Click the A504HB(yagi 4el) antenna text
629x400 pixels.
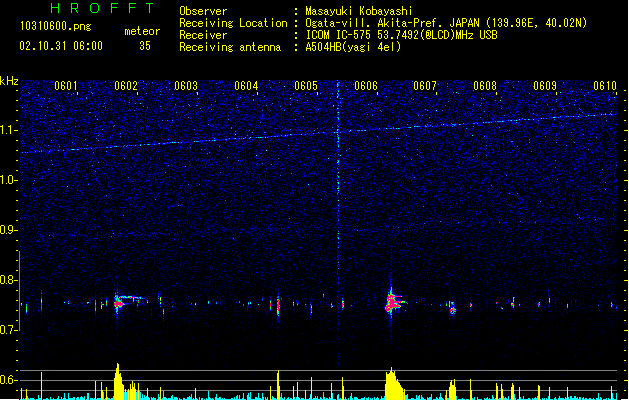(353, 47)
